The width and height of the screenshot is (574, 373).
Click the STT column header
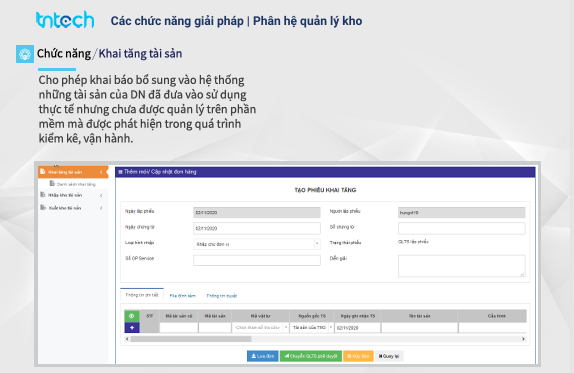coord(149,316)
